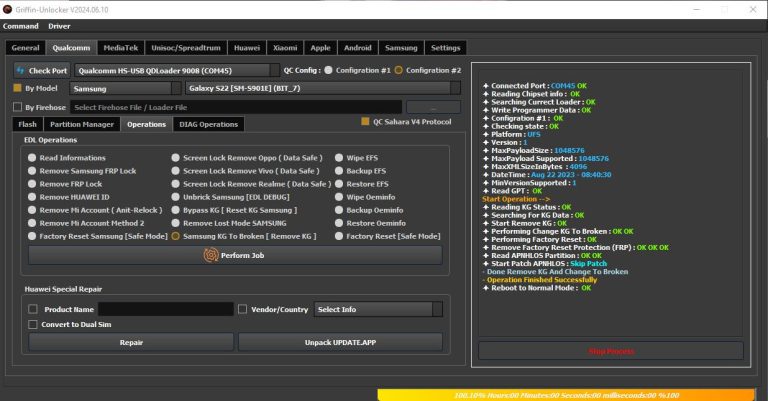768x401 pixels.
Task: Open the Partition Manager tab
Action: [83, 124]
